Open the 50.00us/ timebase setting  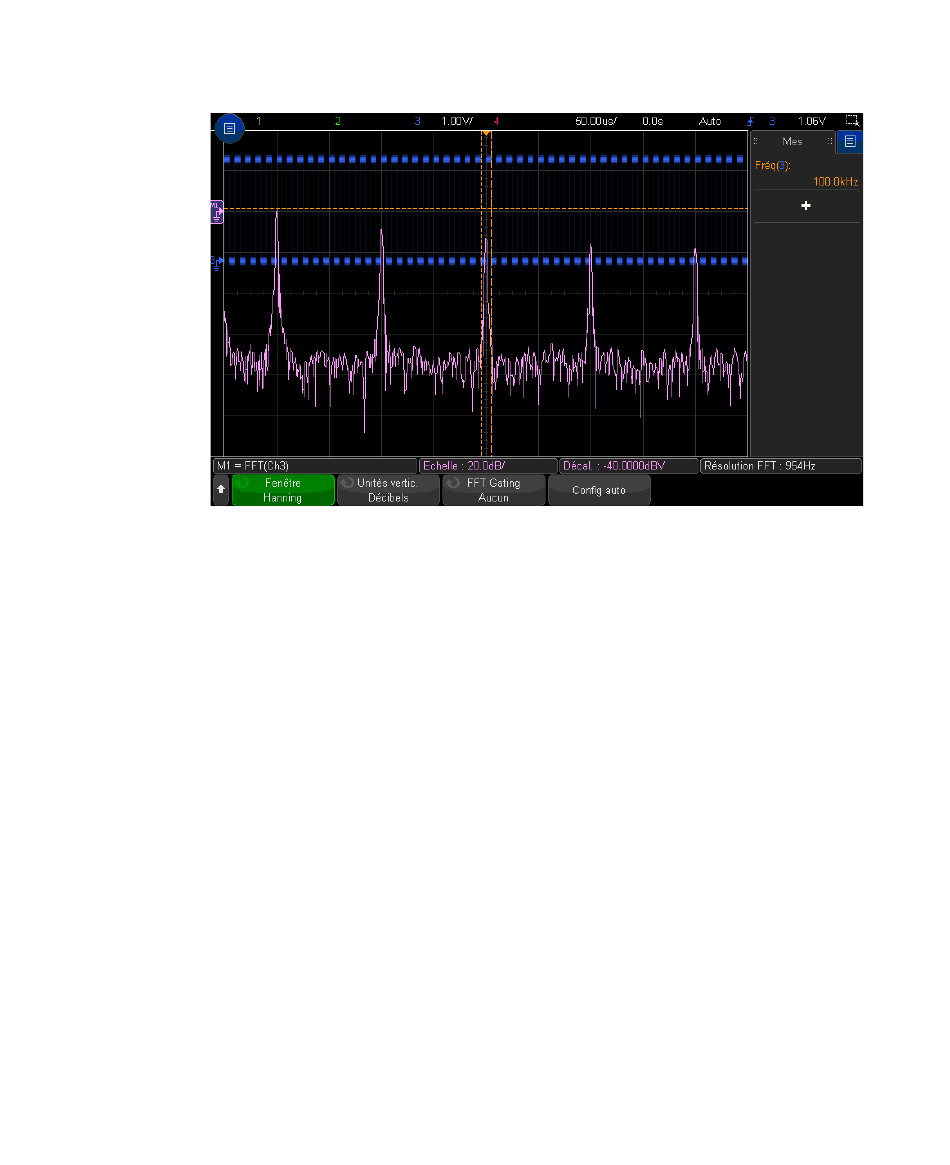click(x=596, y=121)
